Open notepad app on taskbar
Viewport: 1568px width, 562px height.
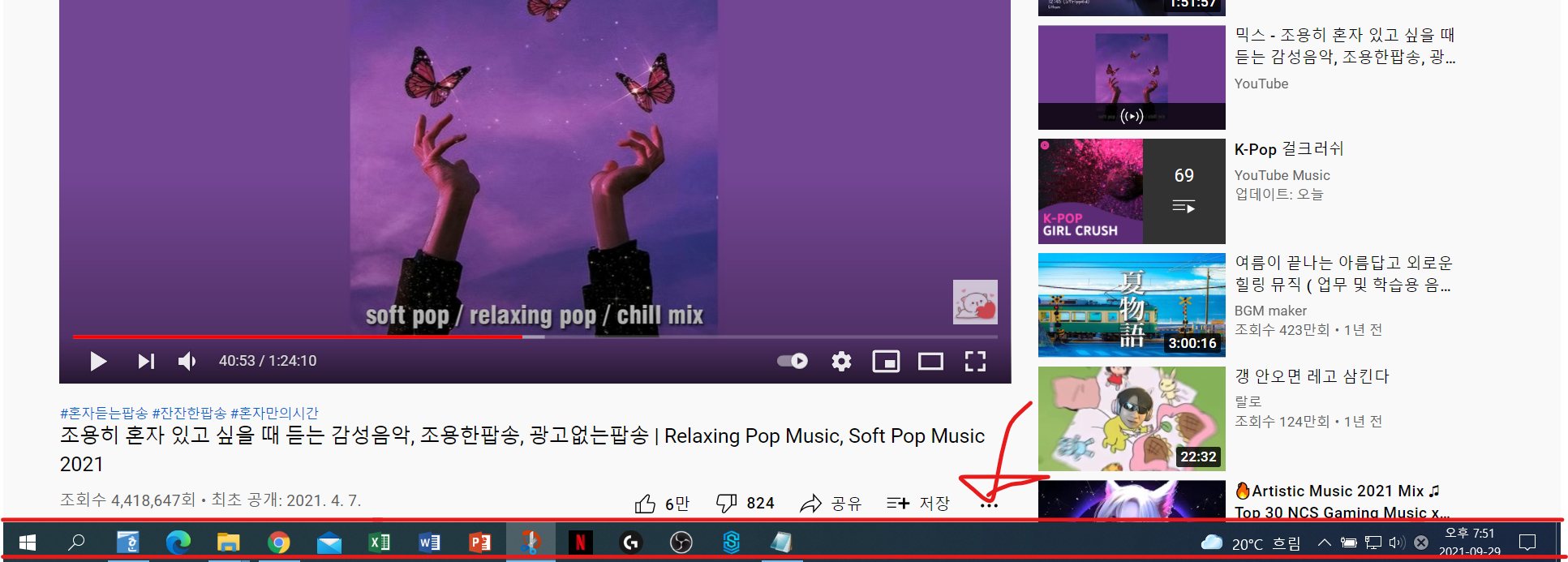pyautogui.click(x=781, y=542)
